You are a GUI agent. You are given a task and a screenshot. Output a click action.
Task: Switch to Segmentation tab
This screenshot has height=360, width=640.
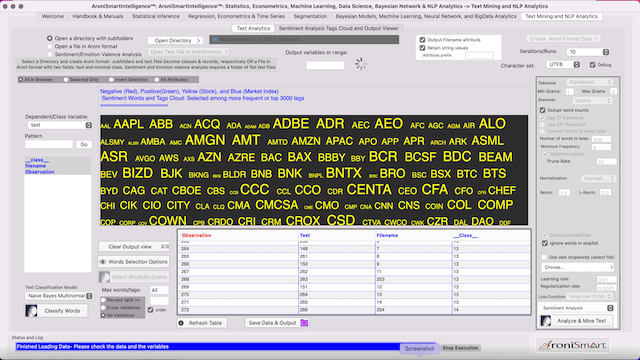point(310,16)
